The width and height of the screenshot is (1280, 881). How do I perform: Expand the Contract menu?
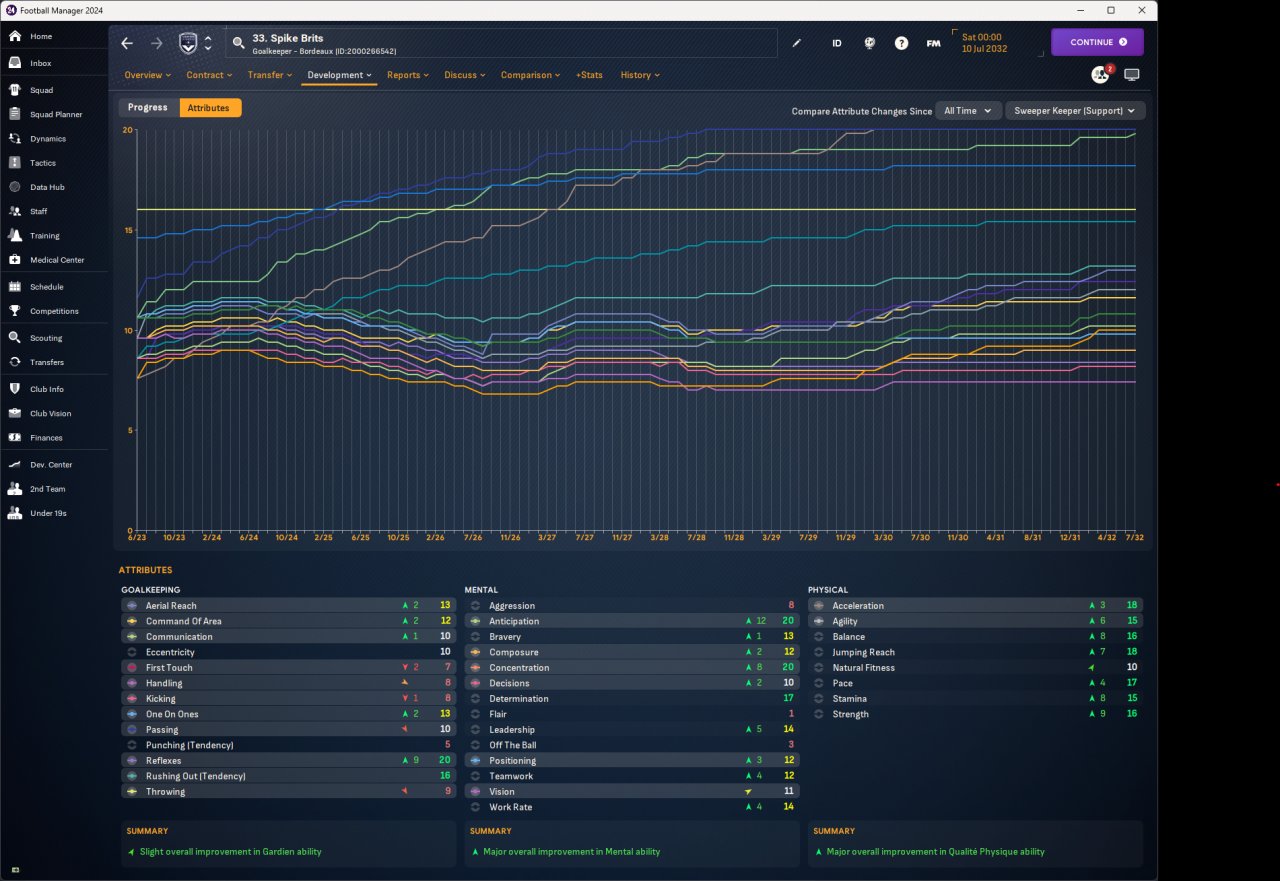209,75
